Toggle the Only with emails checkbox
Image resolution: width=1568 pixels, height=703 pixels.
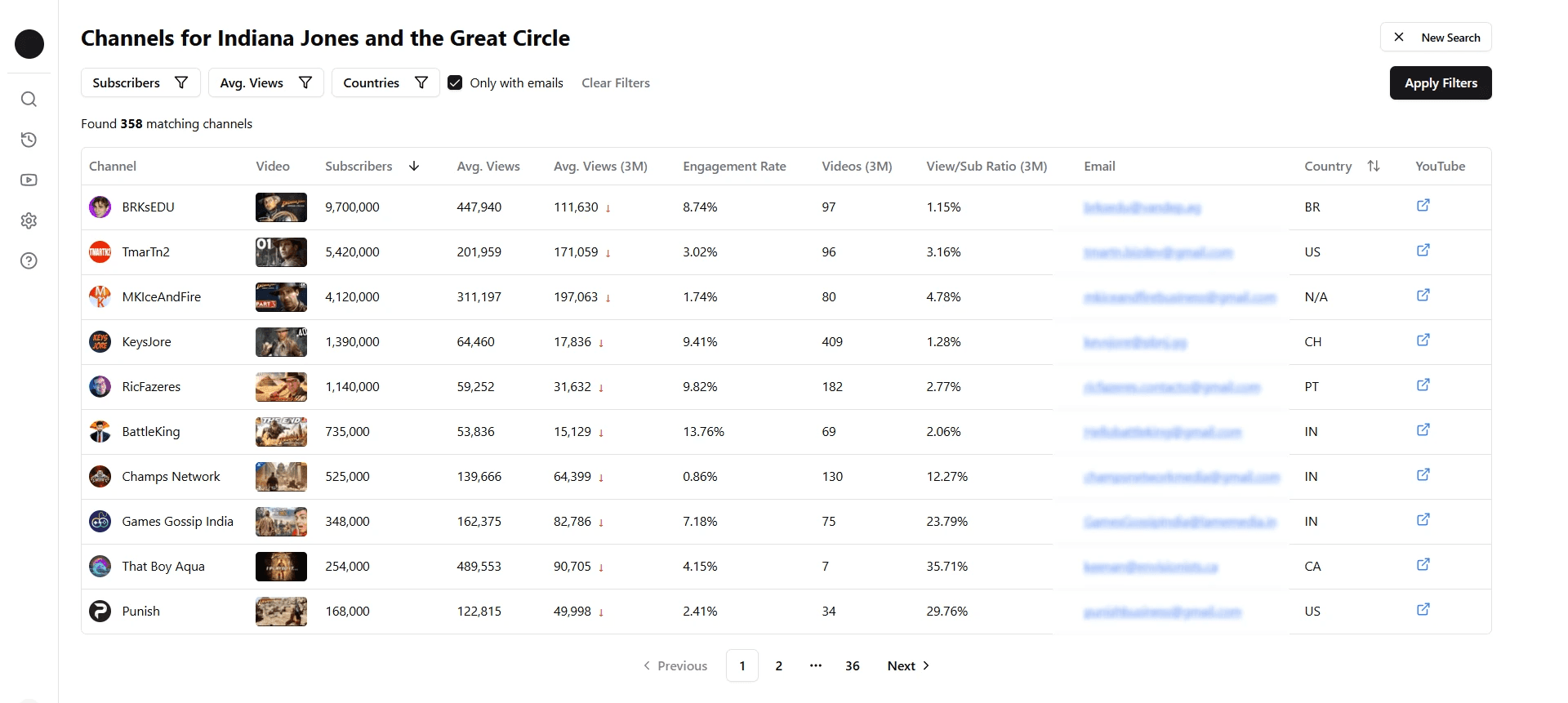coord(455,82)
